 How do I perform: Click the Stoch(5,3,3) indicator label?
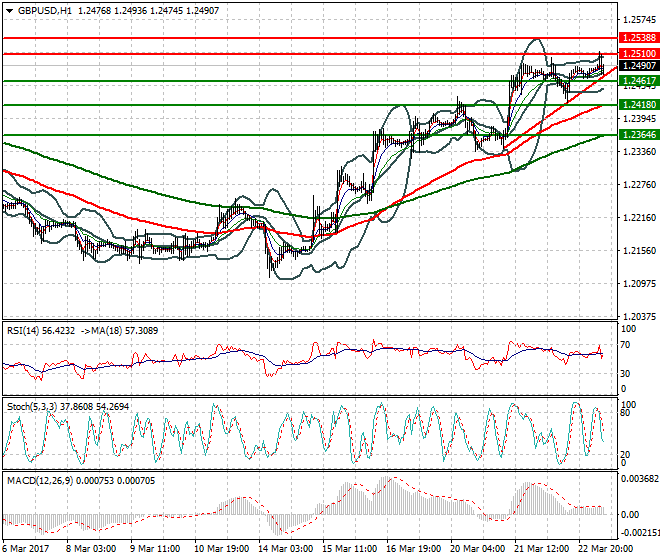[32, 407]
